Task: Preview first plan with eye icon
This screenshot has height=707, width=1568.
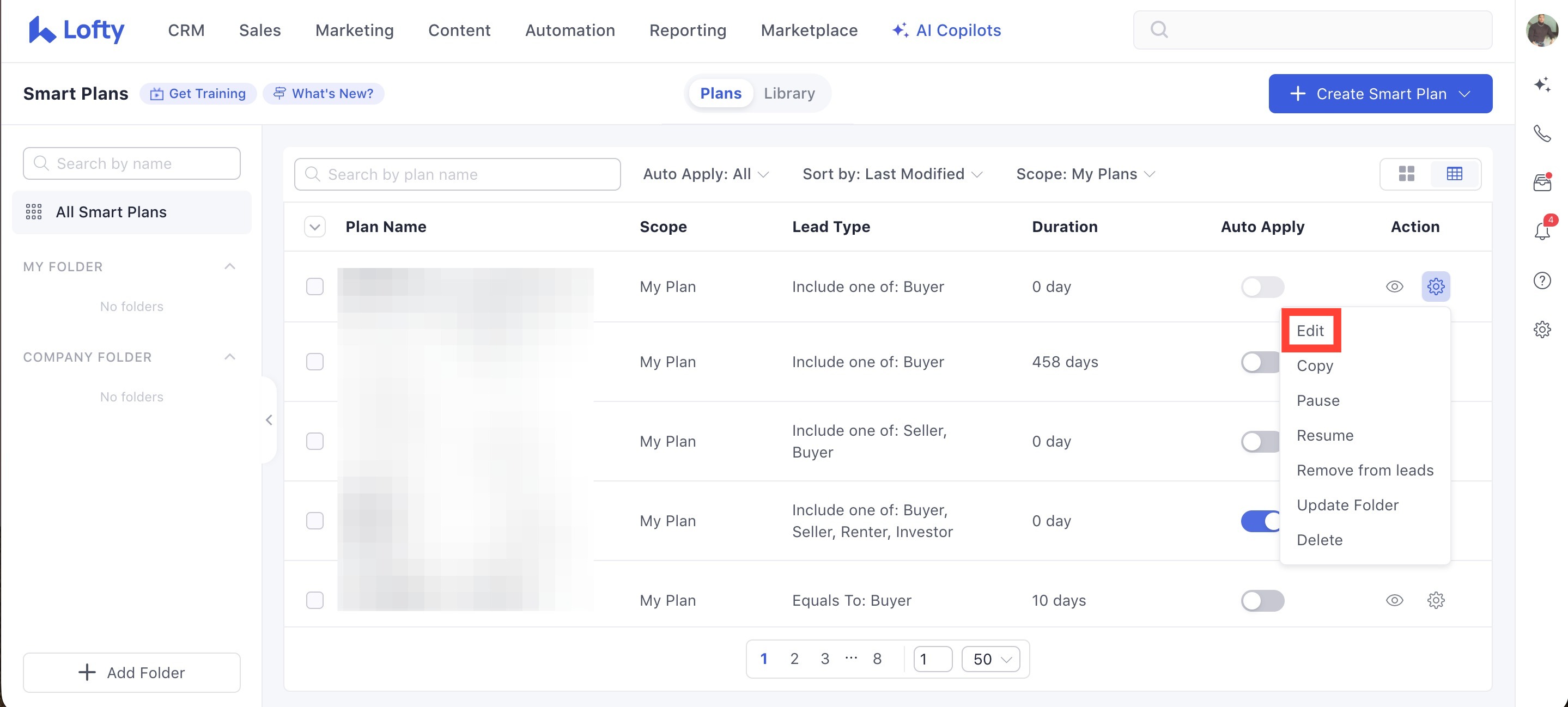Action: point(1395,286)
